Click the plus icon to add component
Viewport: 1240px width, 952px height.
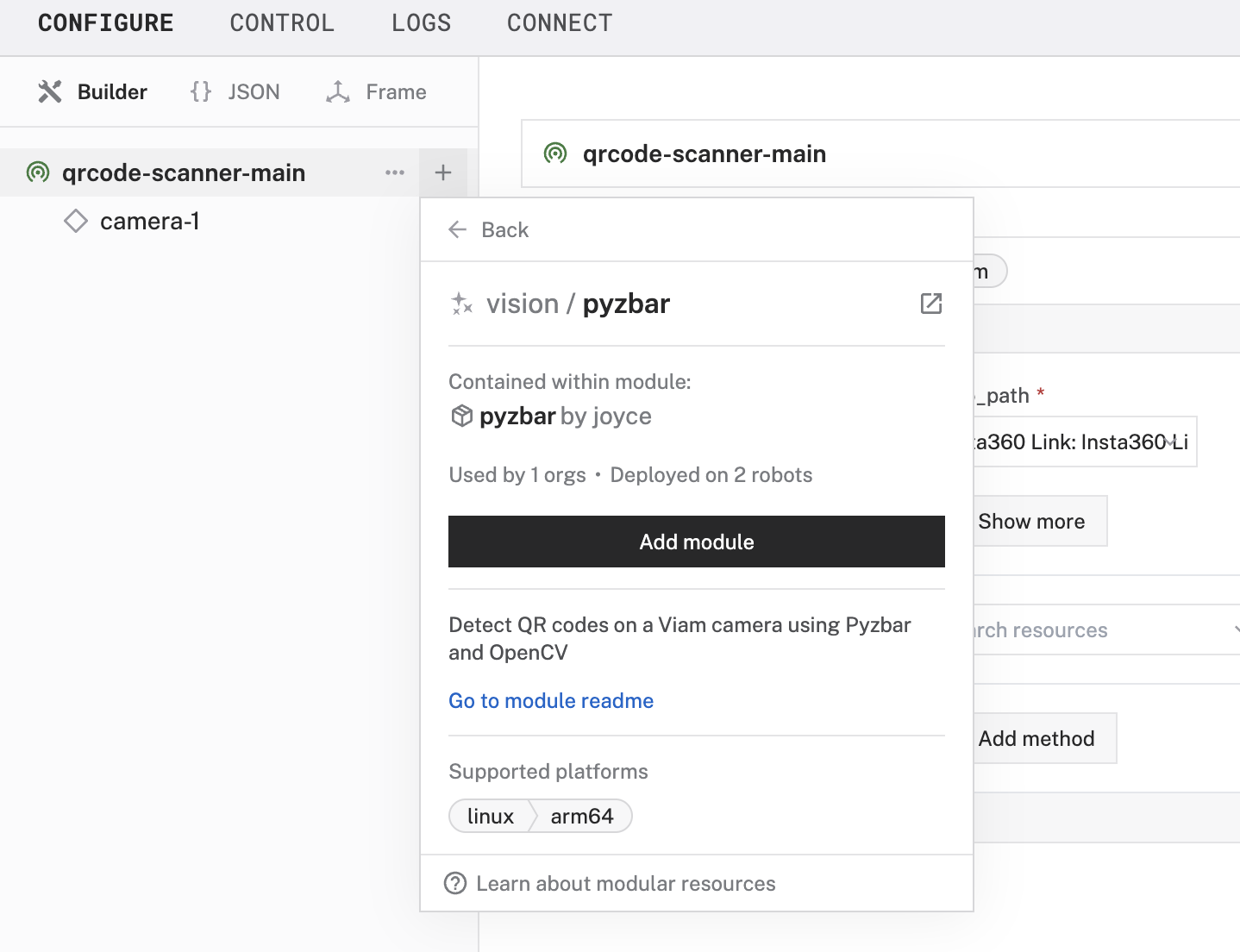tap(443, 172)
